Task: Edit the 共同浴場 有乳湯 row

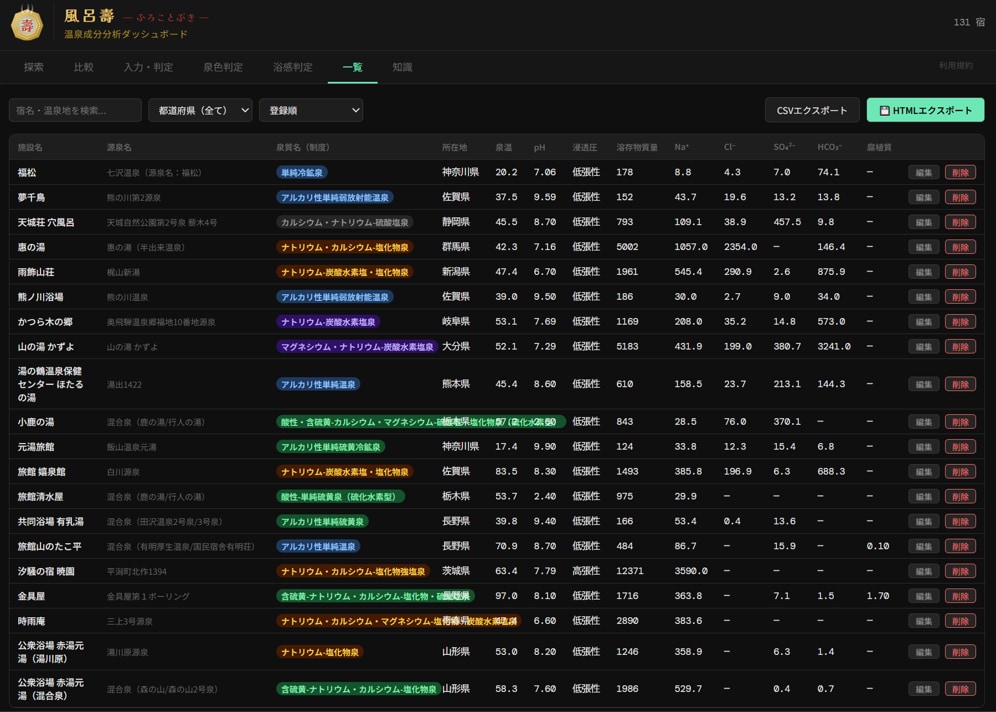Action: click(924, 521)
